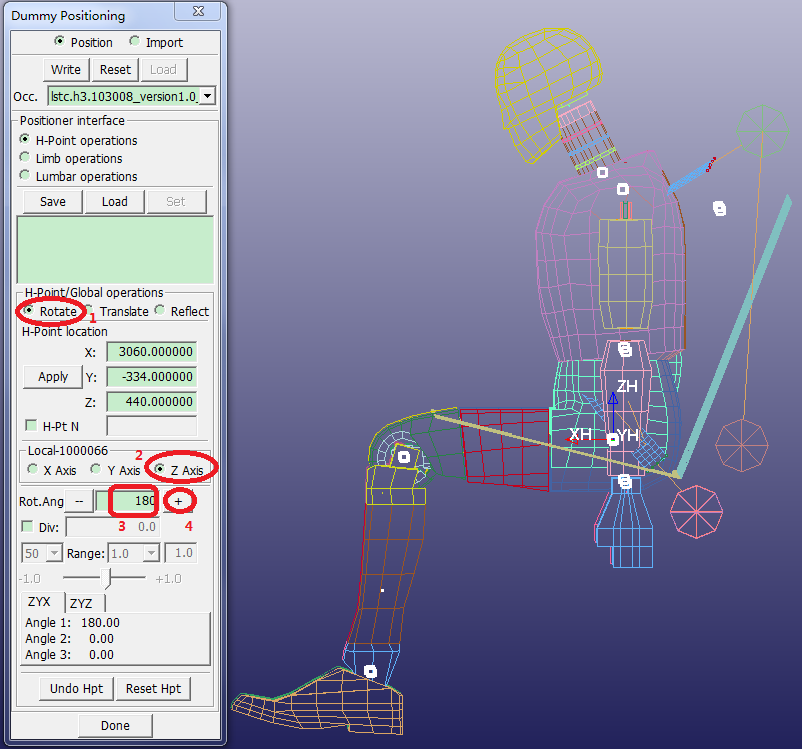
Task: Click the Done button
Action: [x=115, y=725]
